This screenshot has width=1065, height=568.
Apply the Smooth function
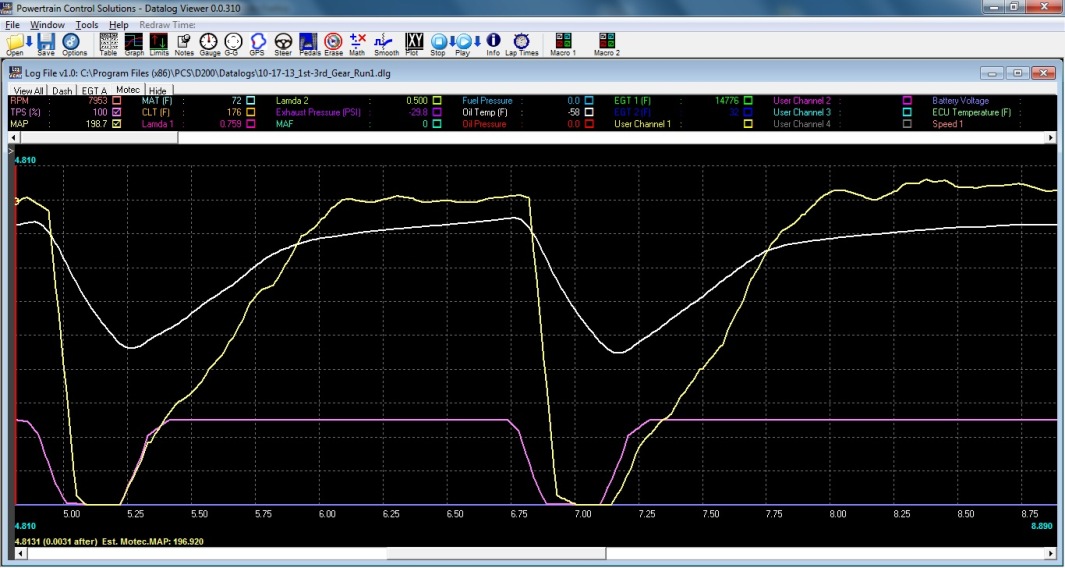tap(386, 44)
